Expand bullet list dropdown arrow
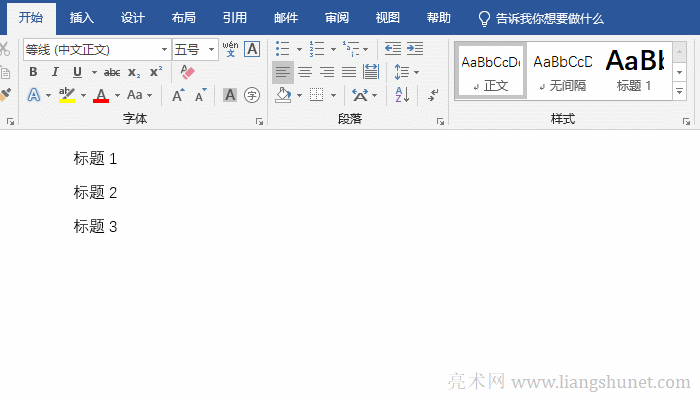700x400 pixels. 299,49
